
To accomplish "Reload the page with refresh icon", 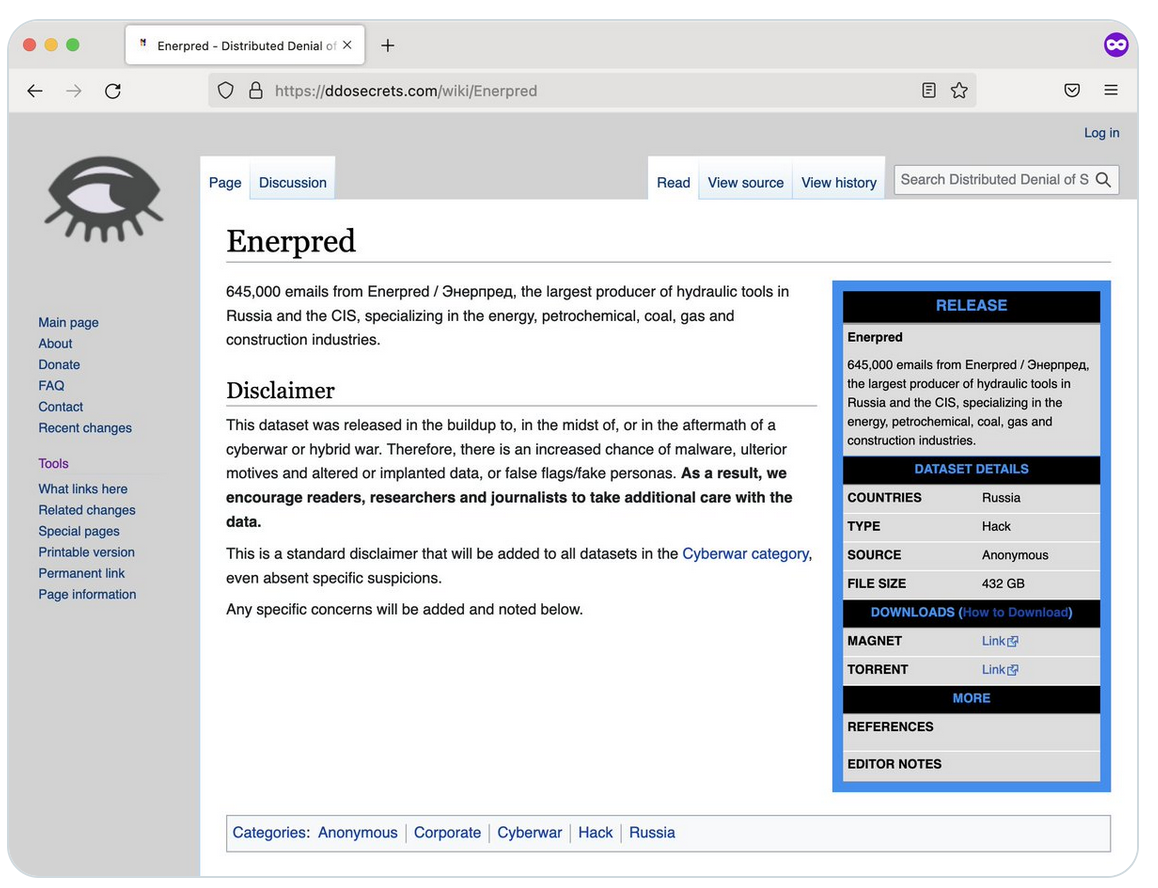I will 113,91.
